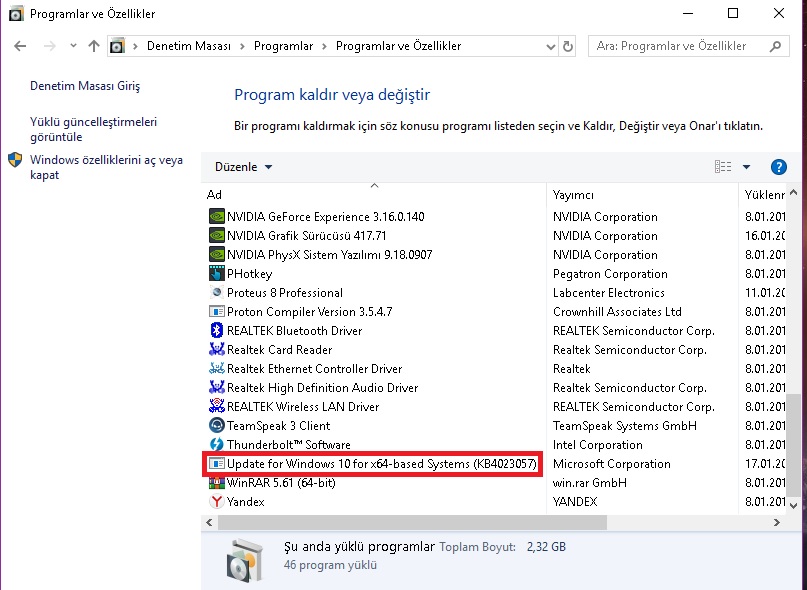Expand the chevron before Denetim Masası
This screenshot has width=807, height=590.
pos(135,46)
